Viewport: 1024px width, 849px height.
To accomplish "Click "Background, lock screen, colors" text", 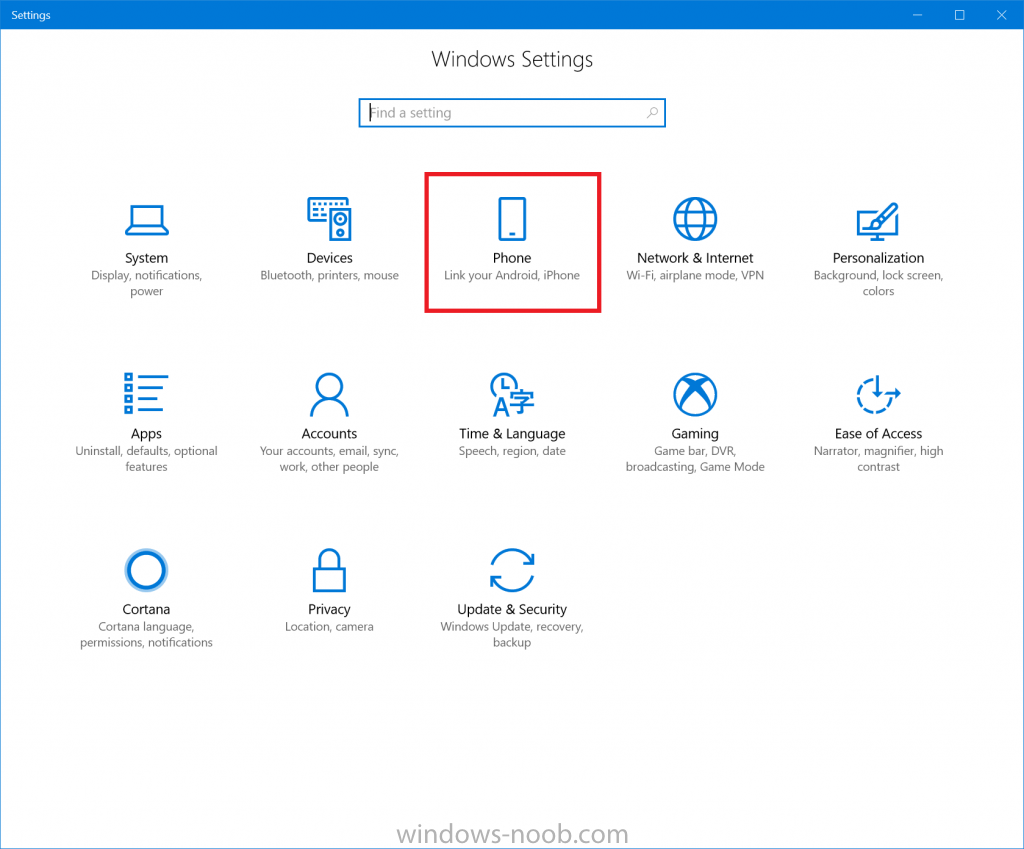I will coord(878,283).
